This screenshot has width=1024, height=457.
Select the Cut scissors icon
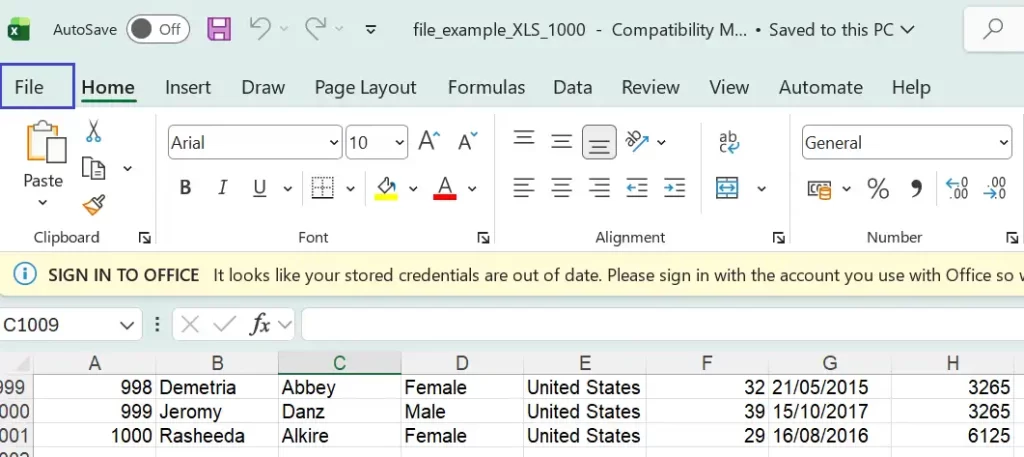[x=93, y=131]
